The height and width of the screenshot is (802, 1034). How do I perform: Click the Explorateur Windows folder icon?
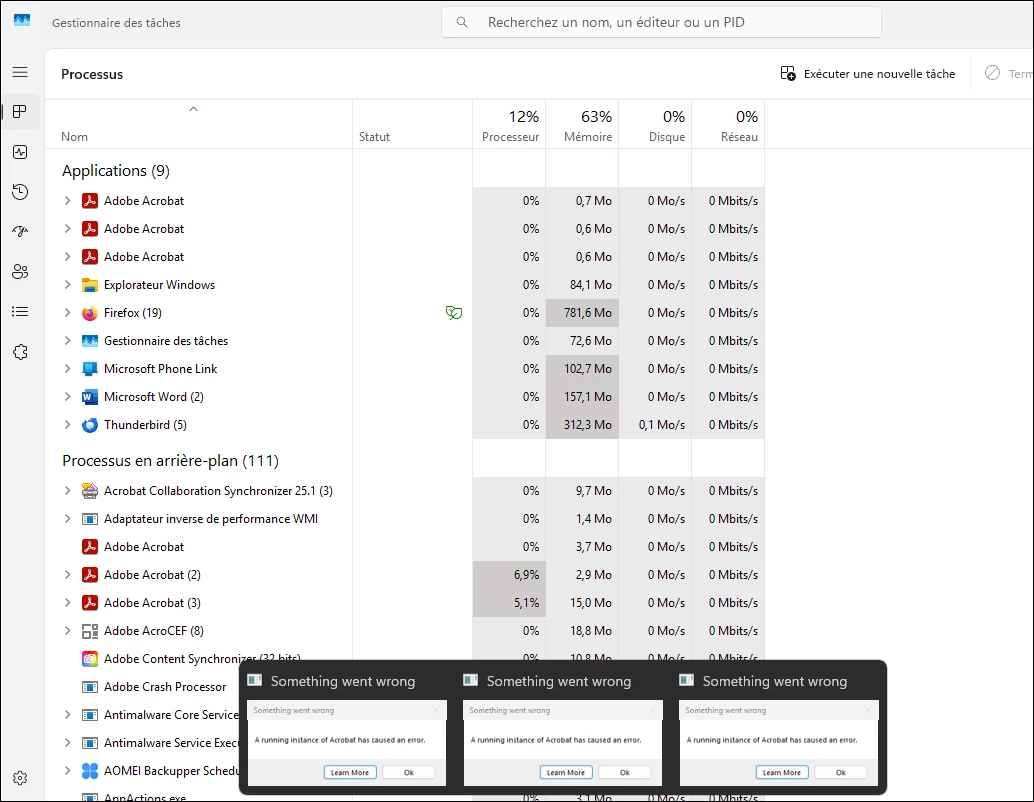pyautogui.click(x=90, y=285)
